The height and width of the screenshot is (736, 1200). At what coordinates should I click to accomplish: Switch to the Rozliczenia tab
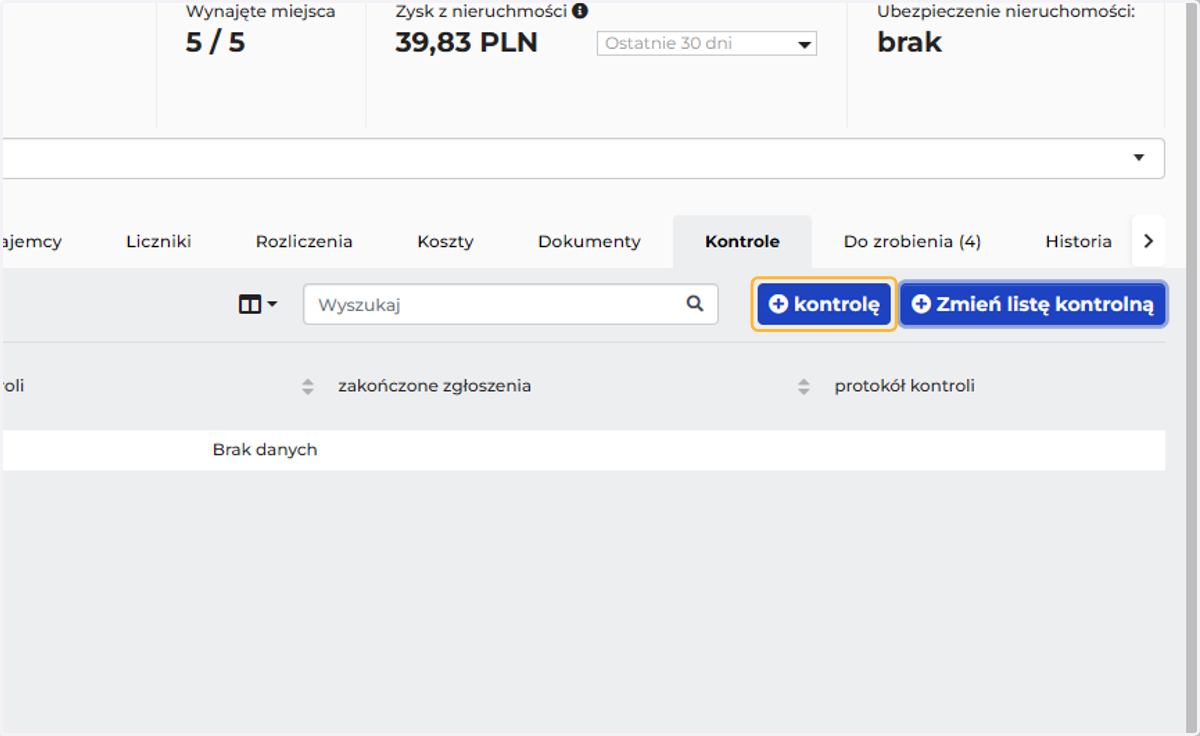tap(304, 241)
